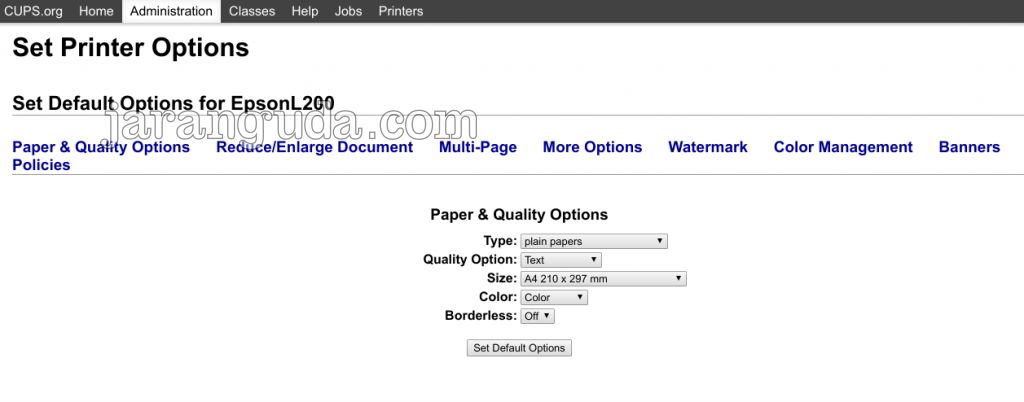Click the Set Printer Options page heading

(131, 48)
